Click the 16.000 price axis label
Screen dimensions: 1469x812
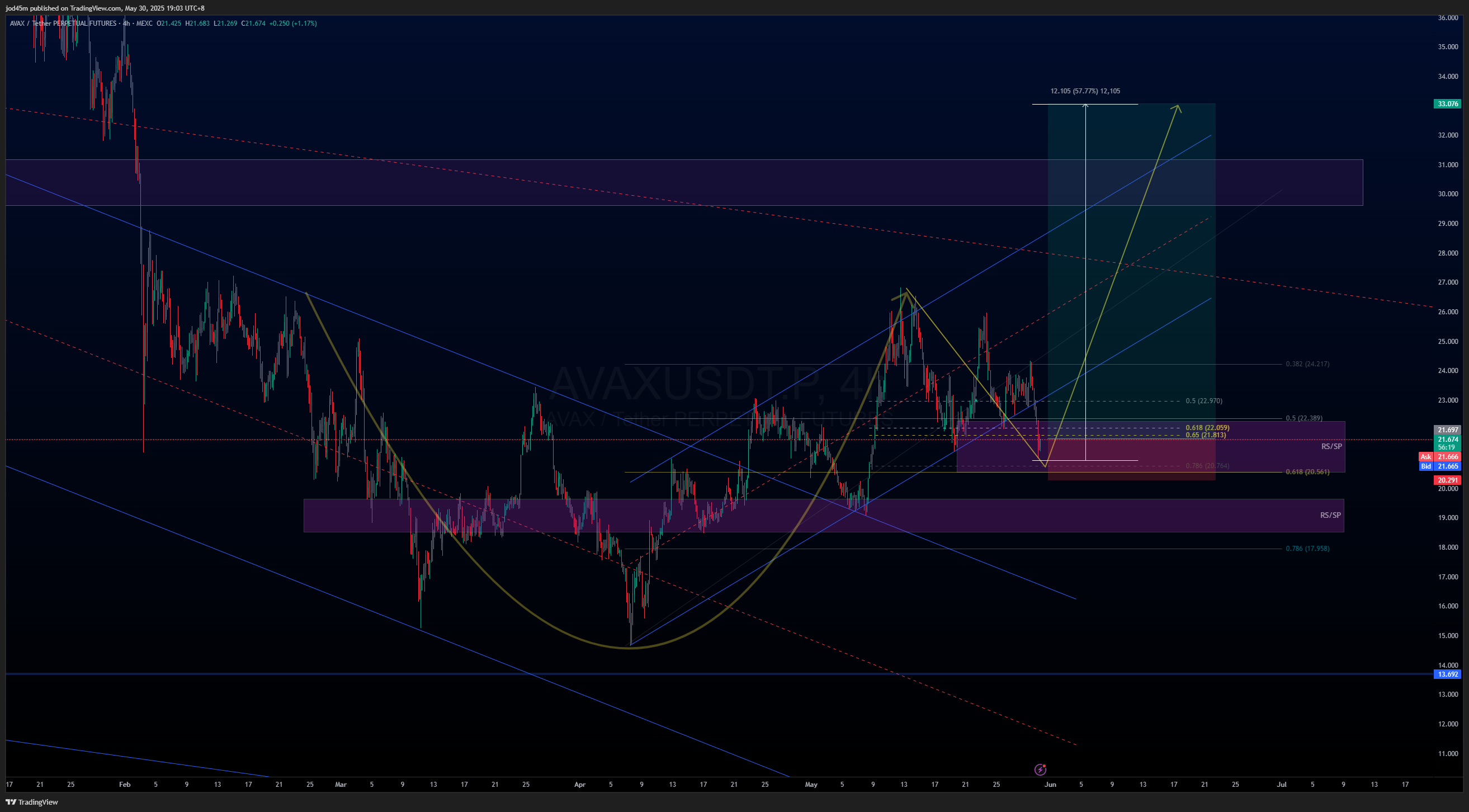click(x=1448, y=606)
